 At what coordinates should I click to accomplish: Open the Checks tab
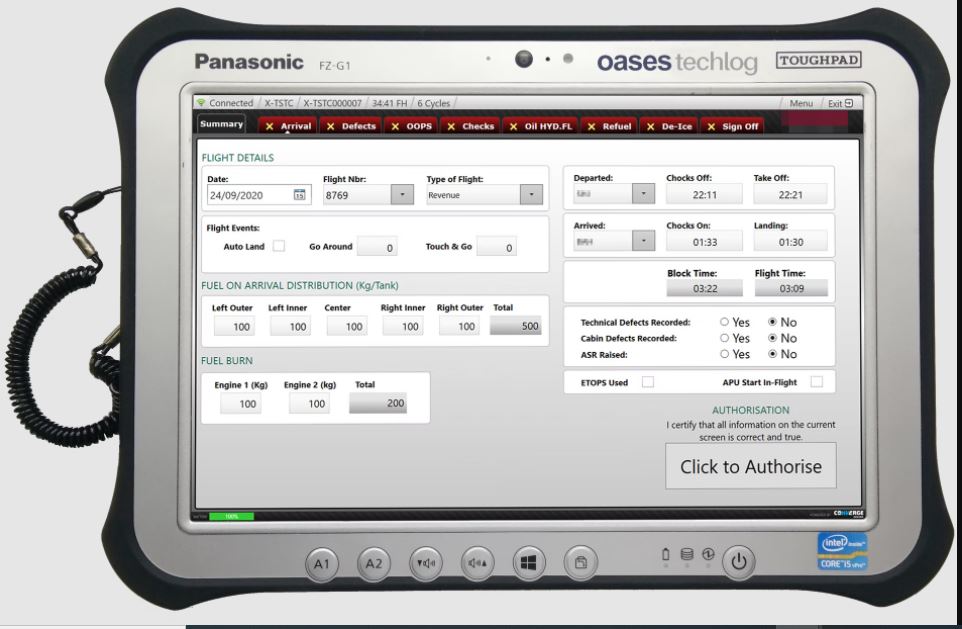tap(471, 126)
